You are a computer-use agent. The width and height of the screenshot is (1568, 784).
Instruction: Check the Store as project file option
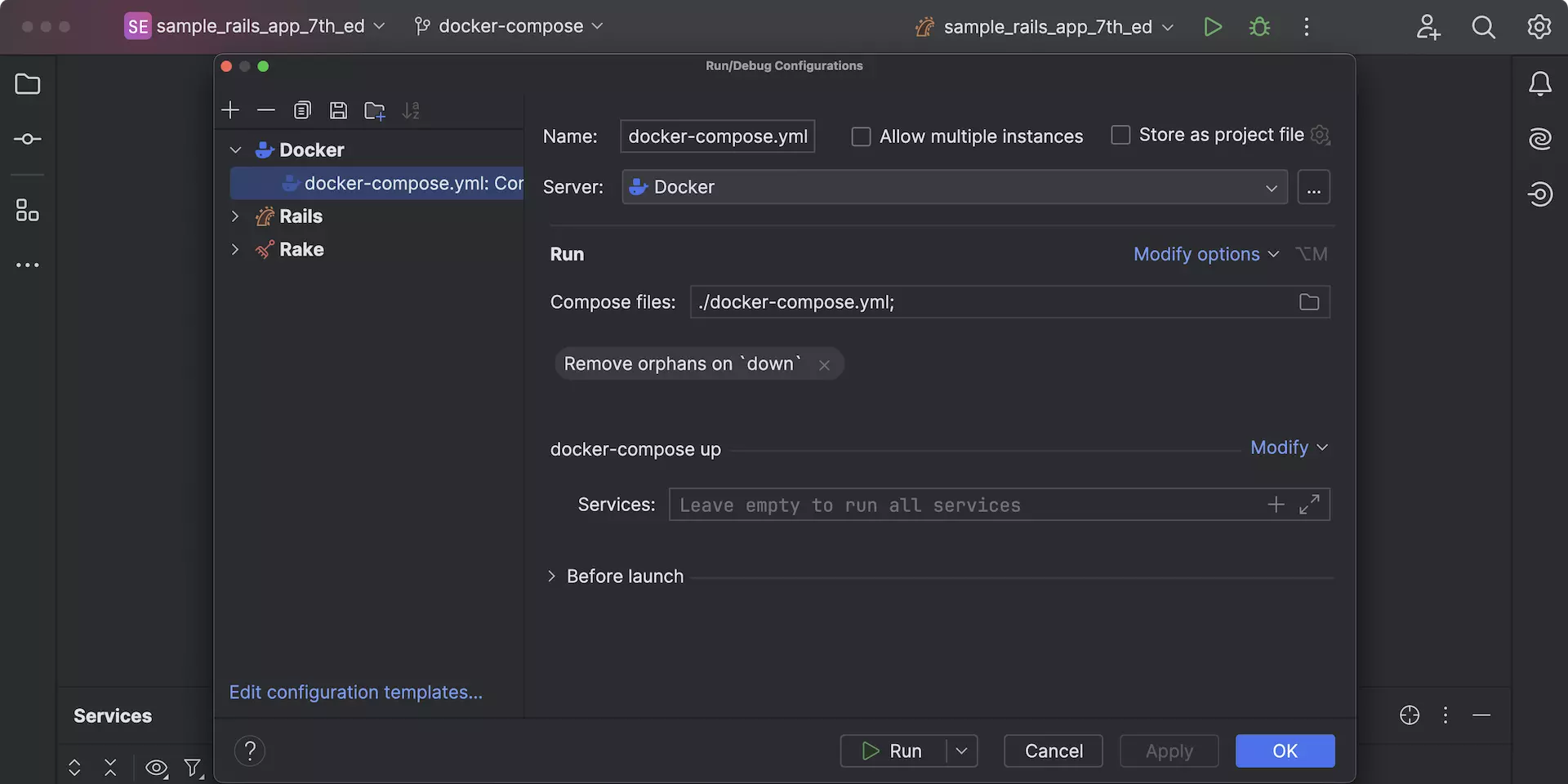tap(1120, 135)
